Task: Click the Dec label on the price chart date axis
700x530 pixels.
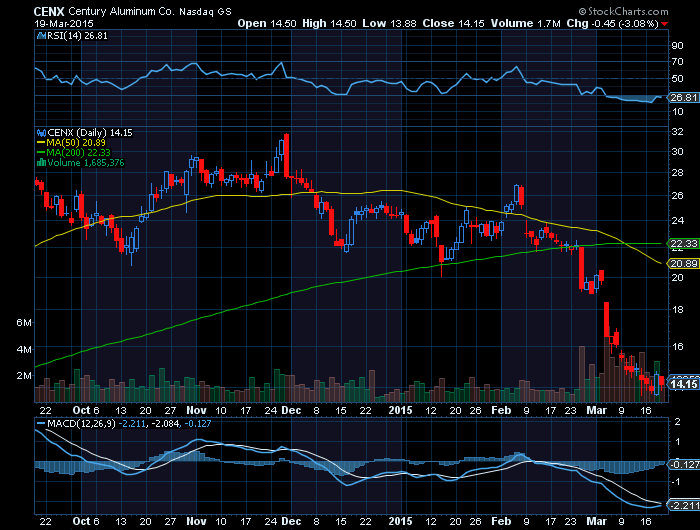Action: pyautogui.click(x=291, y=410)
